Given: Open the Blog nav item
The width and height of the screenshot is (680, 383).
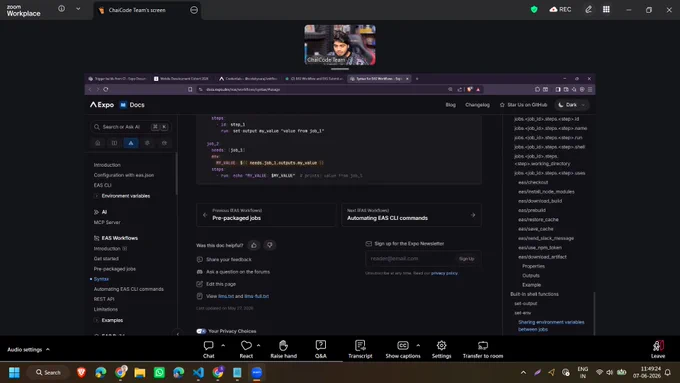Looking at the screenshot, I should [451, 105].
